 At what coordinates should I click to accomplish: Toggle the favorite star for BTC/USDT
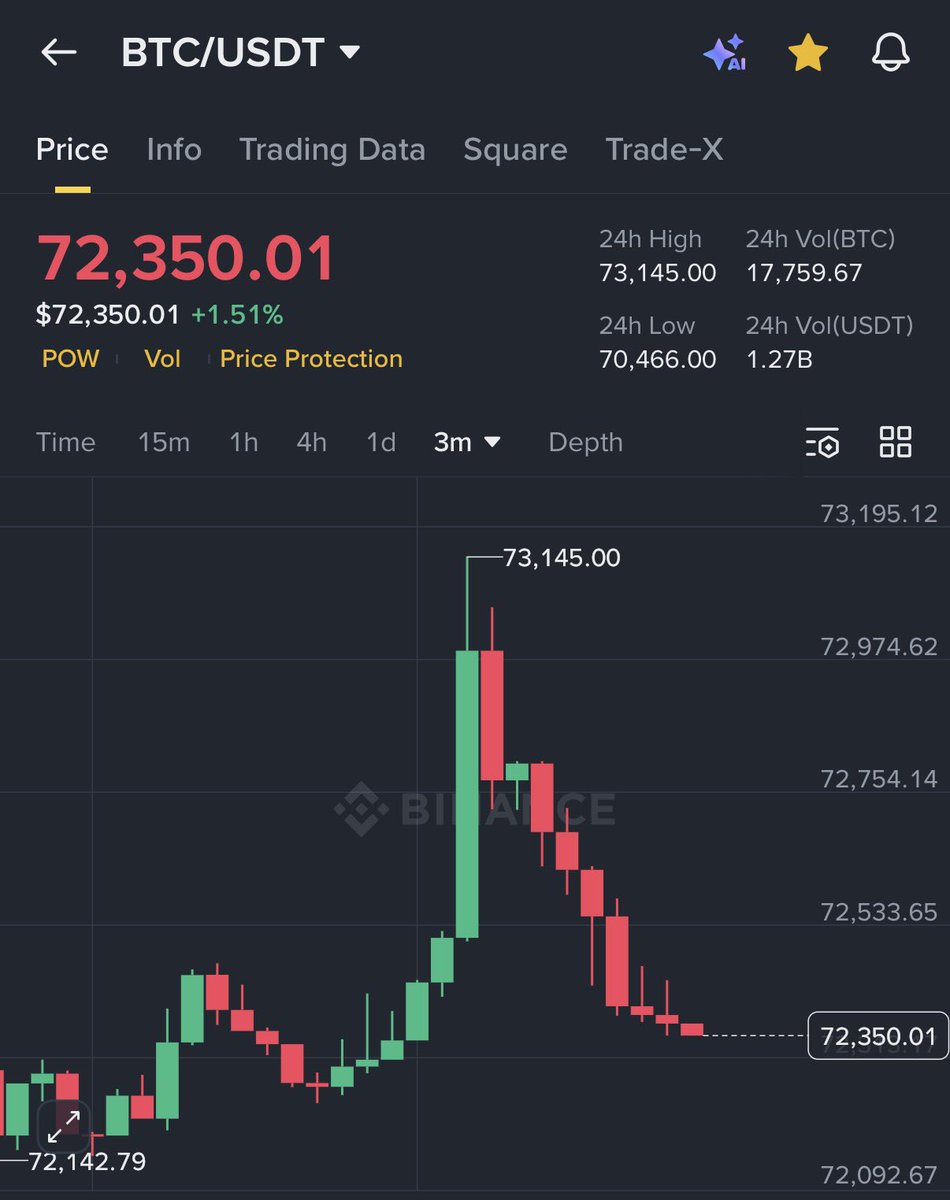coord(807,53)
